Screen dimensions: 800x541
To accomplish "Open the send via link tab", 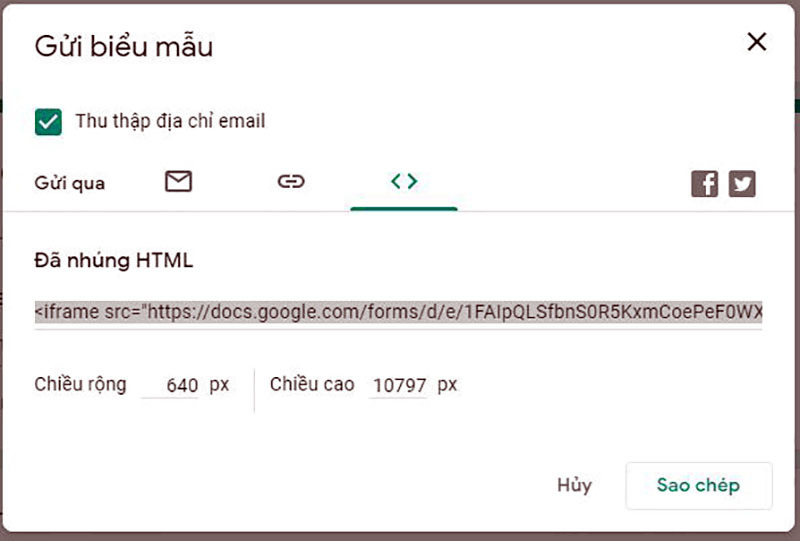I will point(291,182).
